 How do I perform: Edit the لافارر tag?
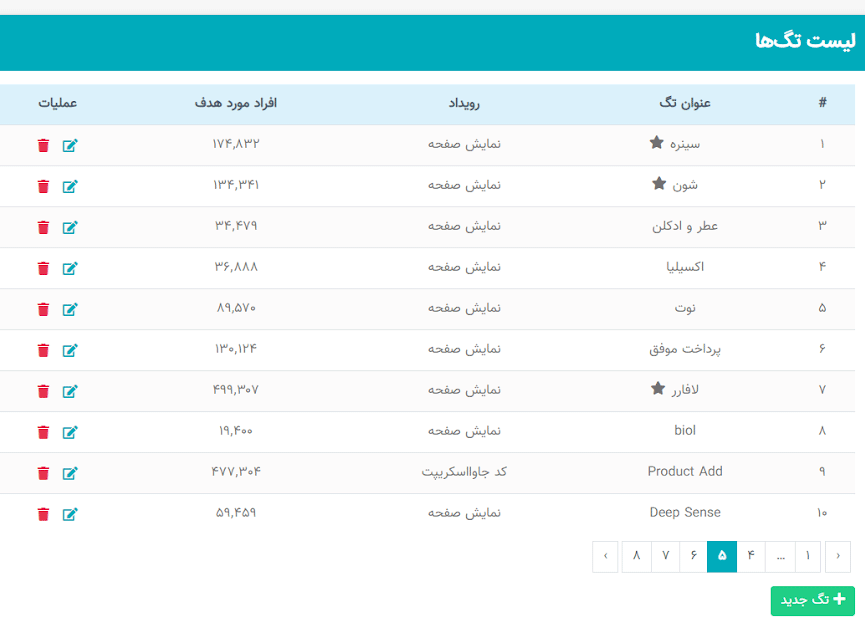[70, 391]
